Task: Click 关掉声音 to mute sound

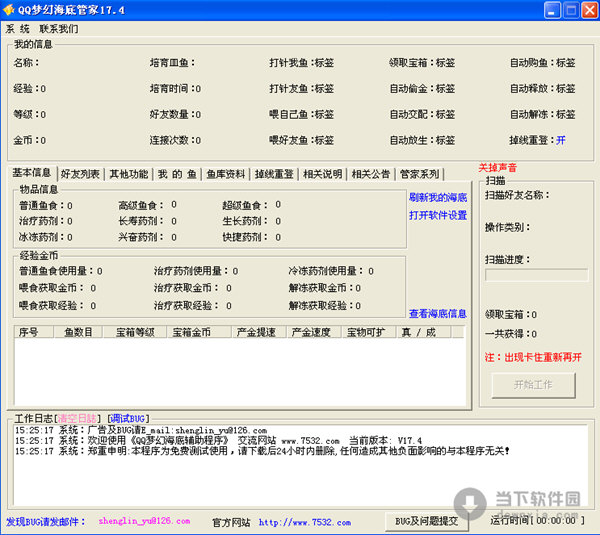Action: pos(497,167)
